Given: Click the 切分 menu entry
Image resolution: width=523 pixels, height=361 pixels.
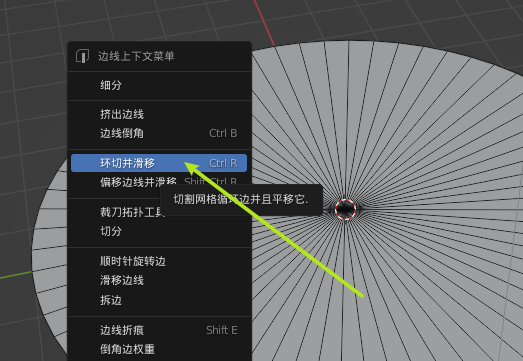Looking at the screenshot, I should pyautogui.click(x=159, y=231).
